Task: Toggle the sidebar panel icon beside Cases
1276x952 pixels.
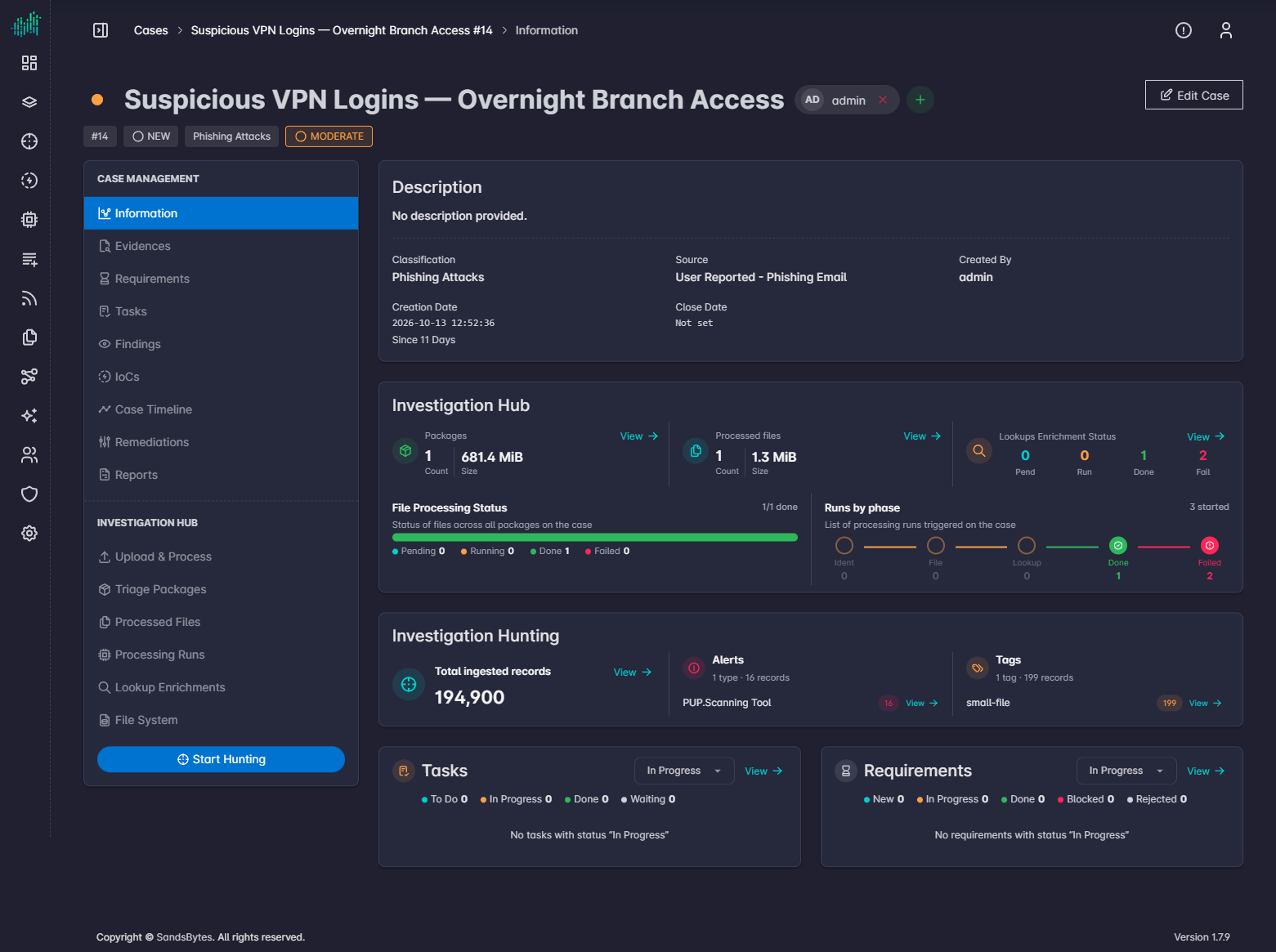Action: (x=101, y=30)
